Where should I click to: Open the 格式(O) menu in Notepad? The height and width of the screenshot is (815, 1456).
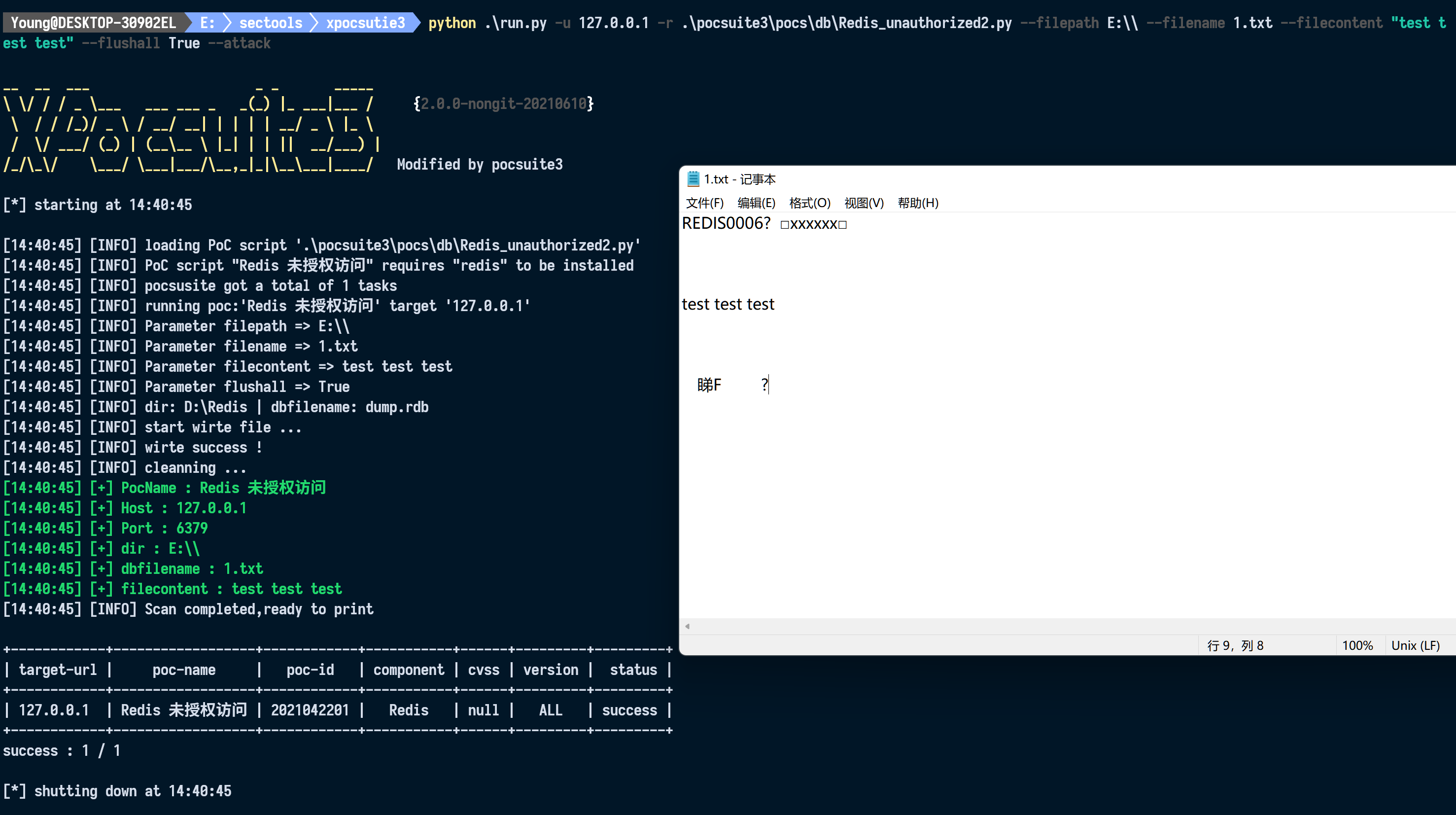click(809, 203)
